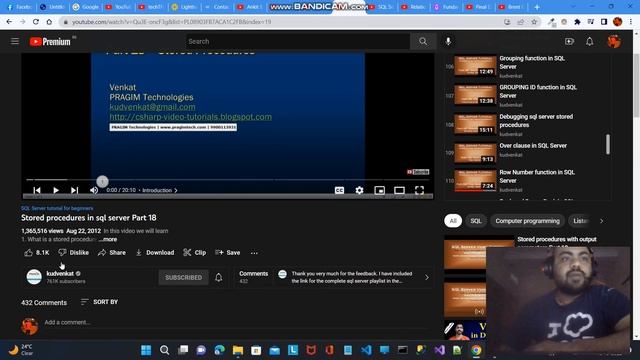Toggle channel notification bell

(x=218, y=278)
